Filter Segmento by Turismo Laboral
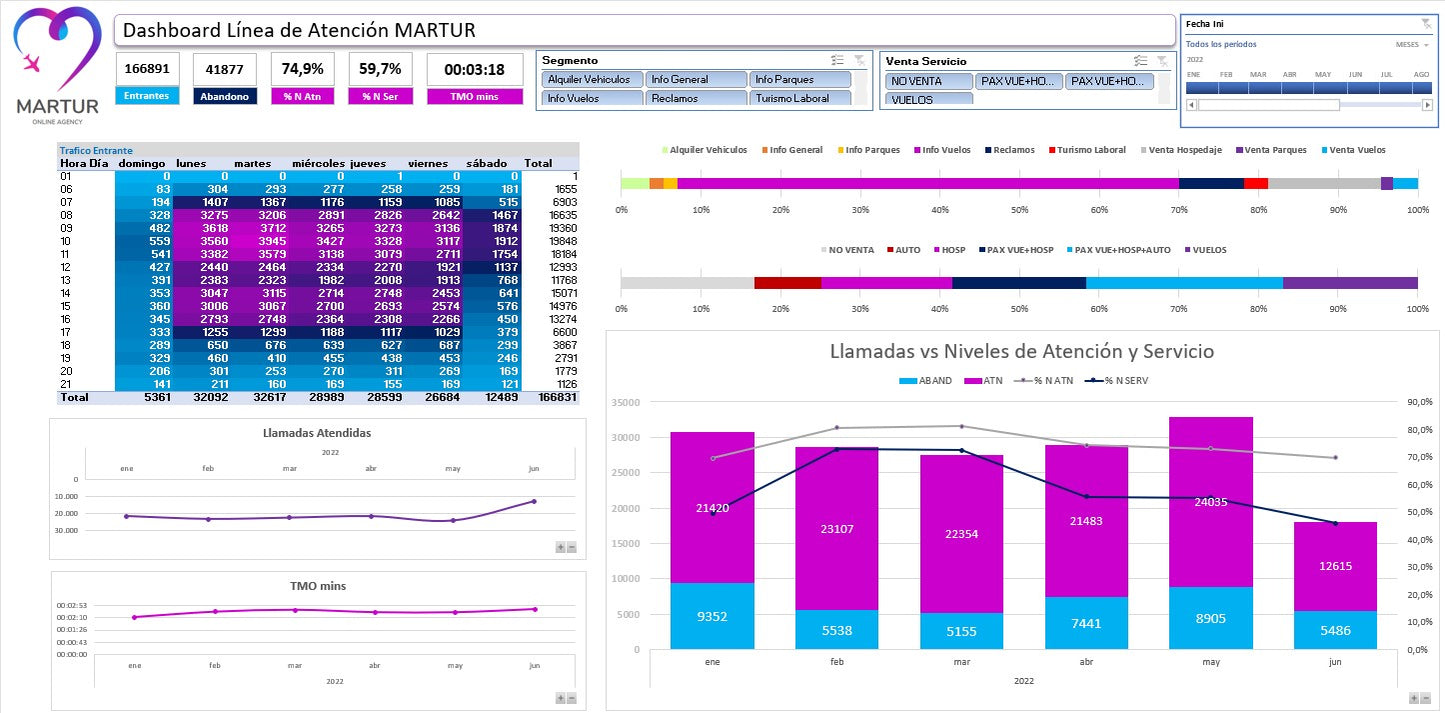1445x713 pixels. 800,97
